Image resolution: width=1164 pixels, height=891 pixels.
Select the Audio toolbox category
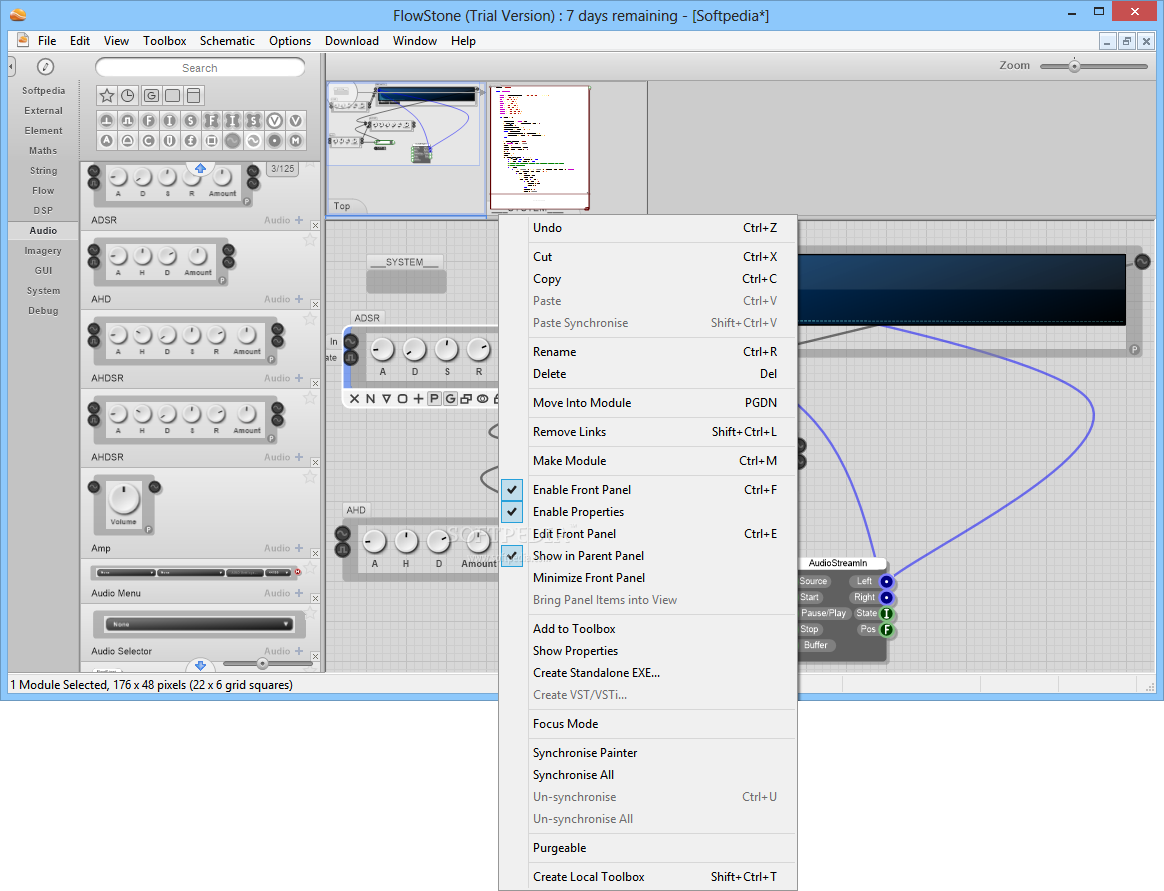point(43,231)
